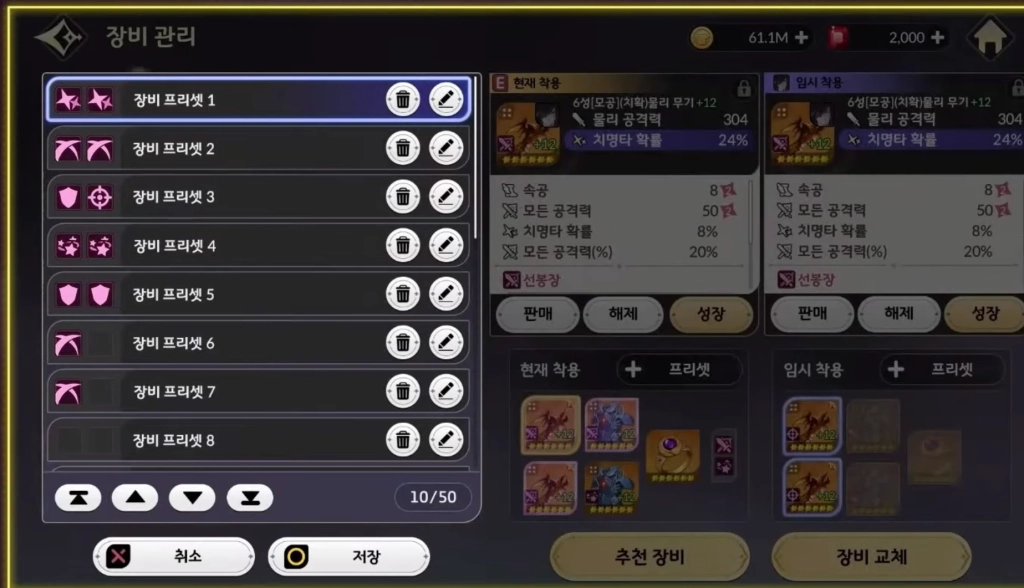The height and width of the screenshot is (588, 1024).
Task: Jump to bottom of preset list
Action: pos(249,498)
